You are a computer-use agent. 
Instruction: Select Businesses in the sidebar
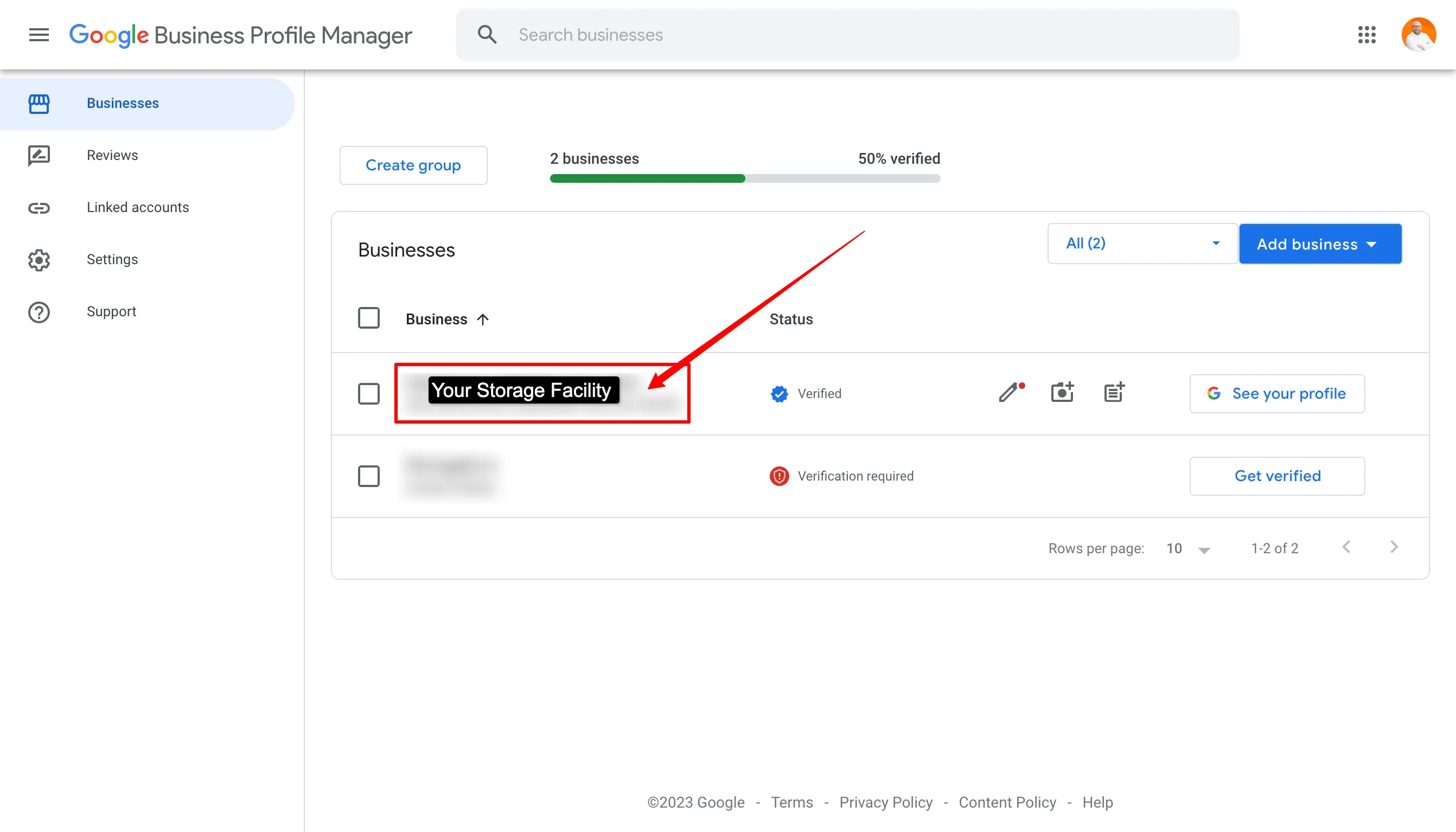(x=148, y=104)
